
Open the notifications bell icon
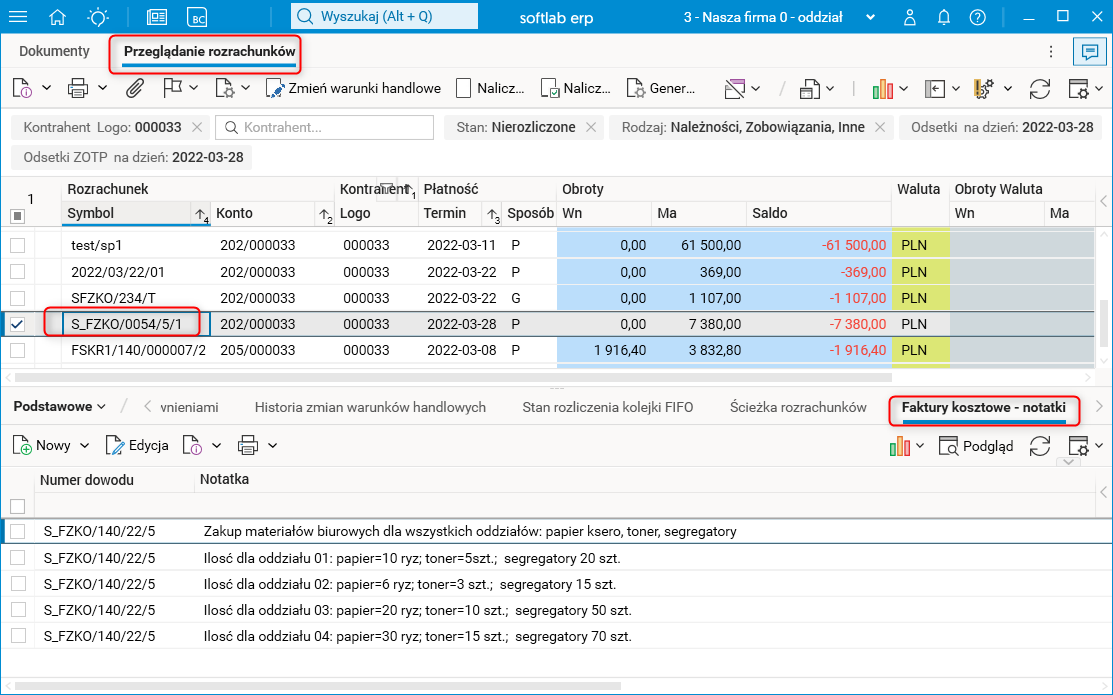click(x=943, y=17)
